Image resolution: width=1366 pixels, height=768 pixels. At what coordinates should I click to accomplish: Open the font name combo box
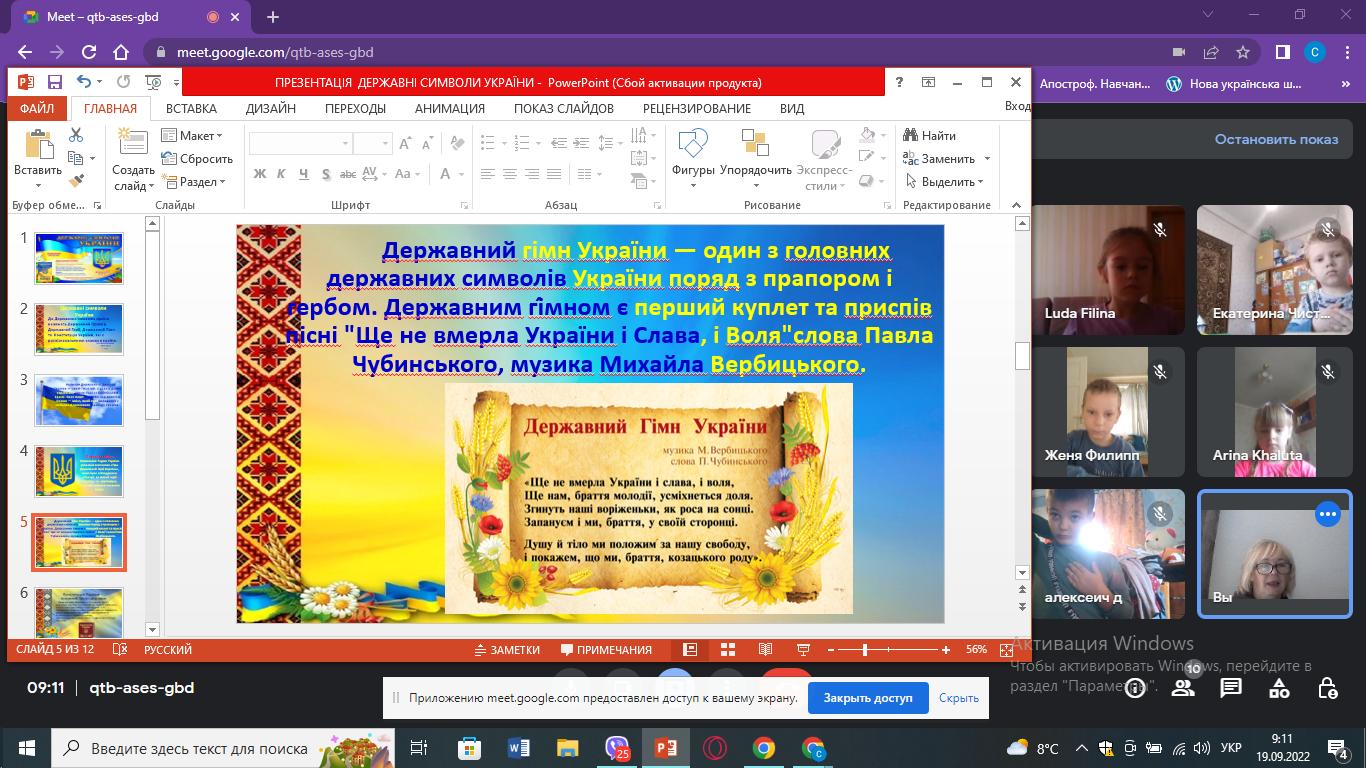pyautogui.click(x=300, y=144)
